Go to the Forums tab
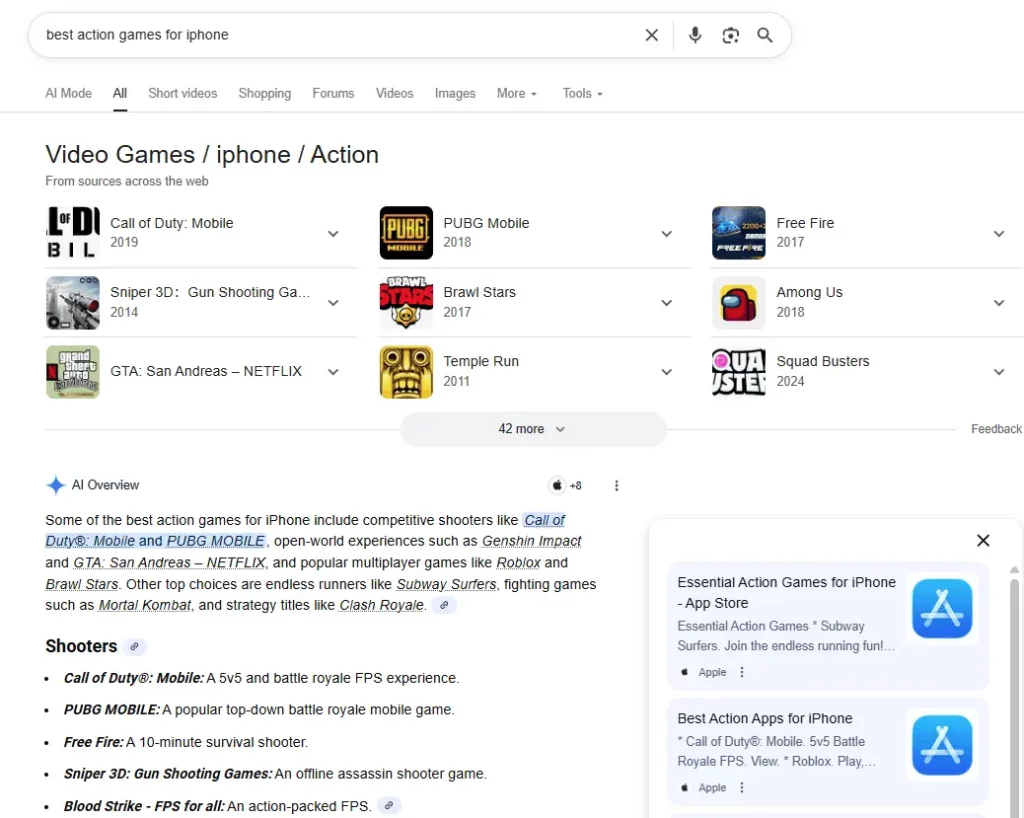 [333, 93]
